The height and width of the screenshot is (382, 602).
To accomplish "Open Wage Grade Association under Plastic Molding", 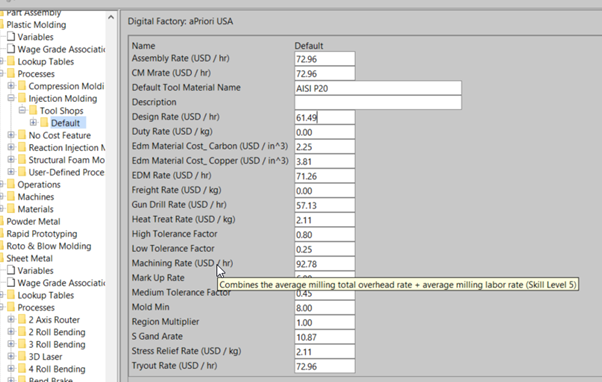I will 56,49.
